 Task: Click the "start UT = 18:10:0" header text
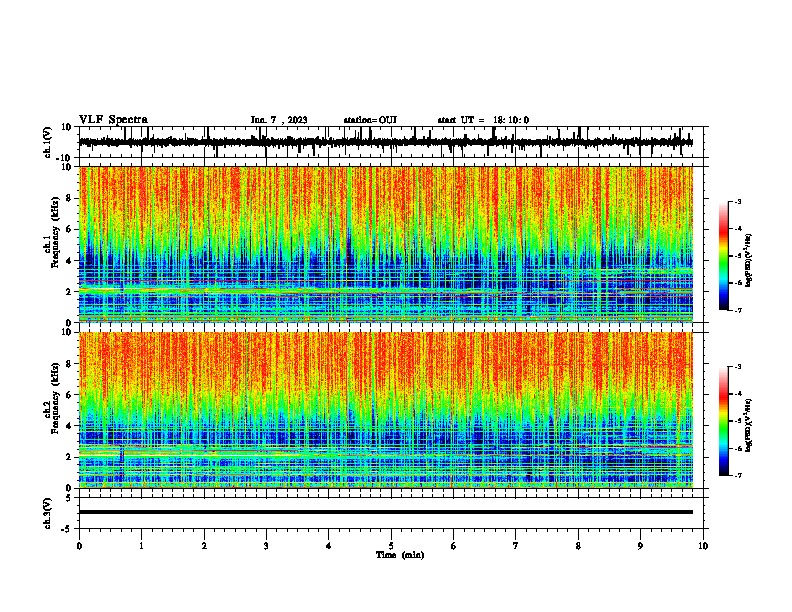click(483, 120)
